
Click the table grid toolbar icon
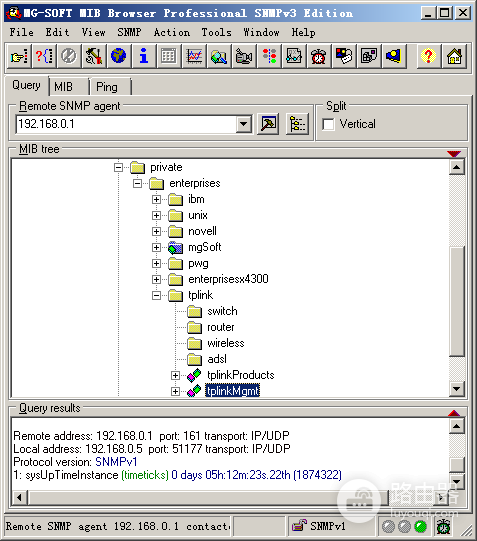[168, 56]
